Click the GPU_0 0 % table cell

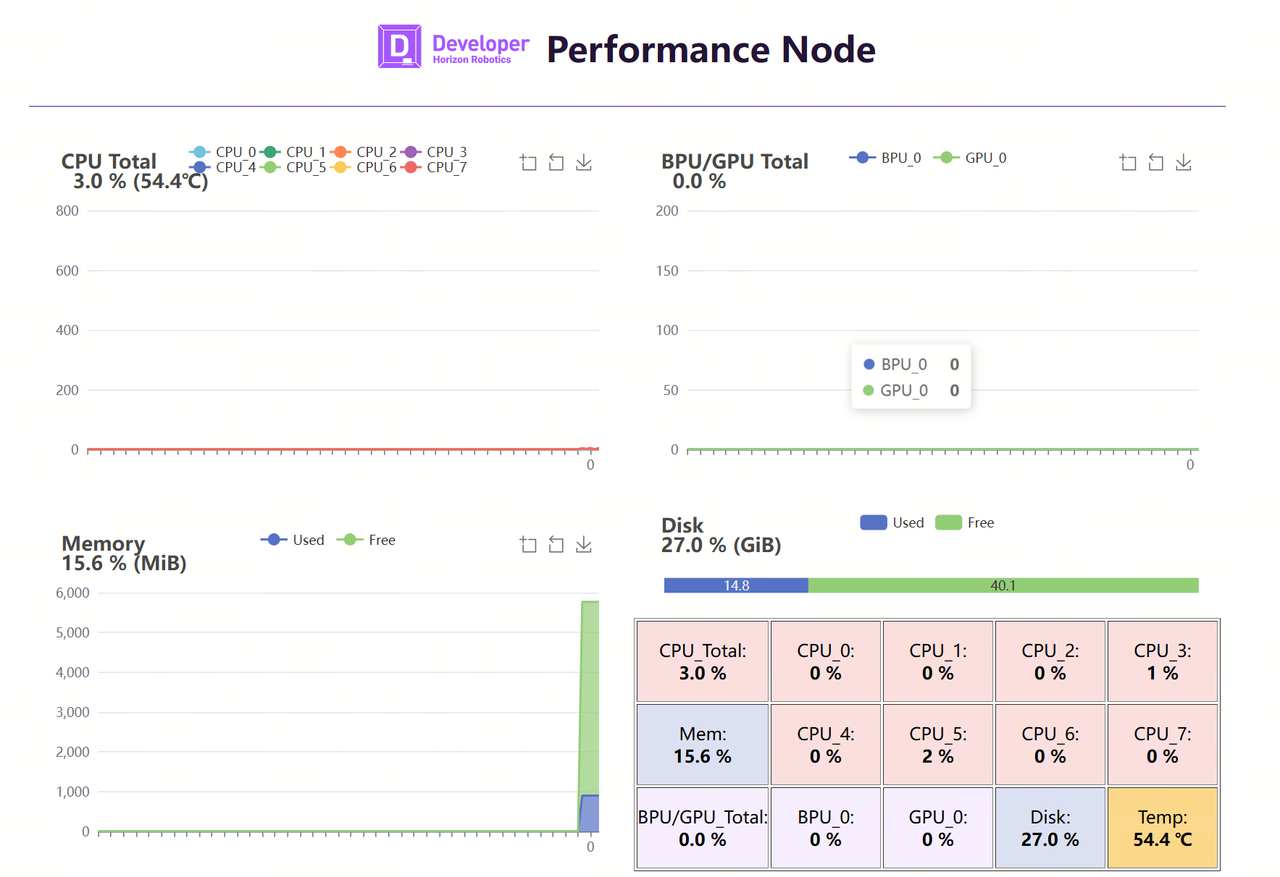[938, 828]
